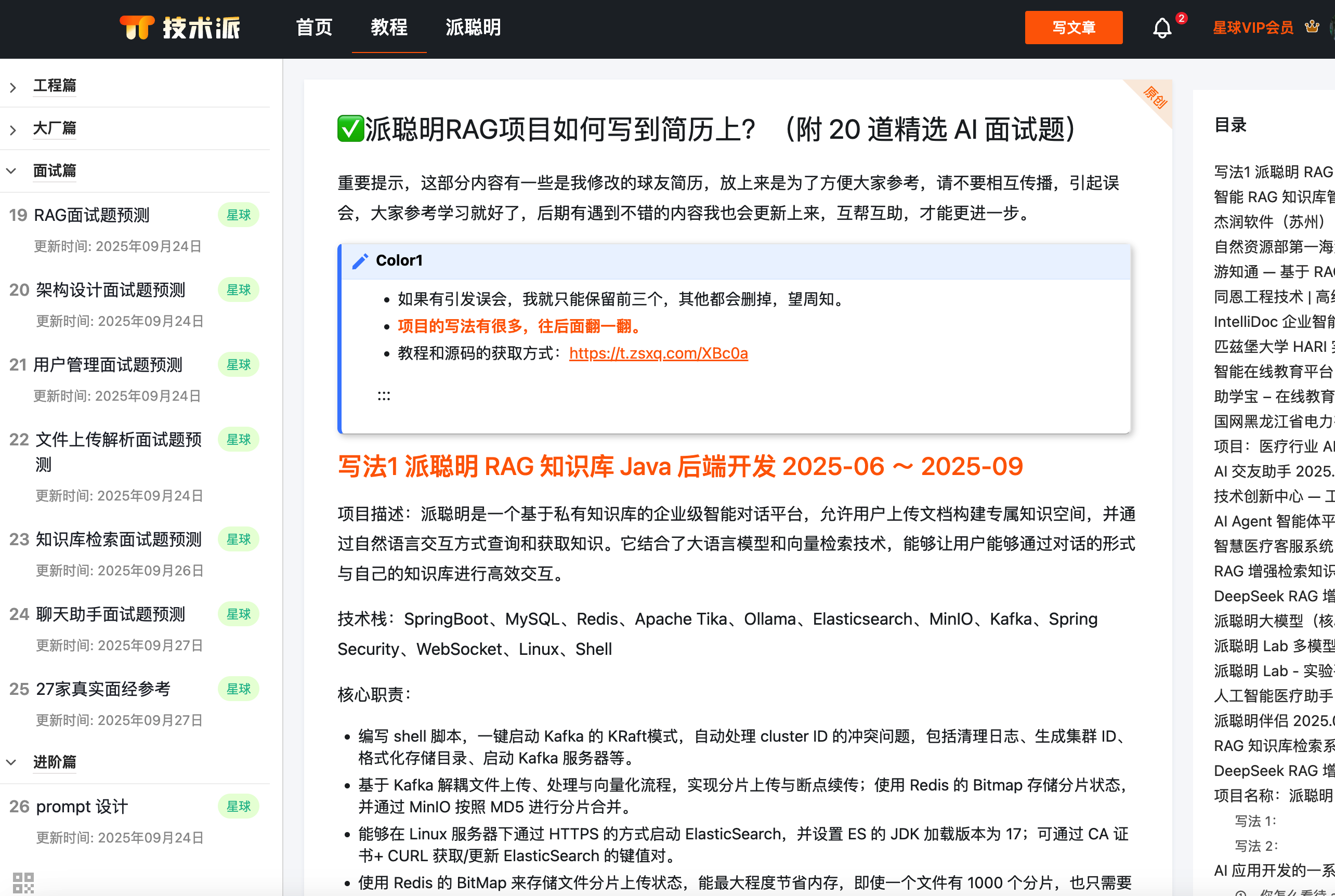Click the 星球VIP会员 label
Viewport: 1335px width, 896px height.
[x=1253, y=28]
